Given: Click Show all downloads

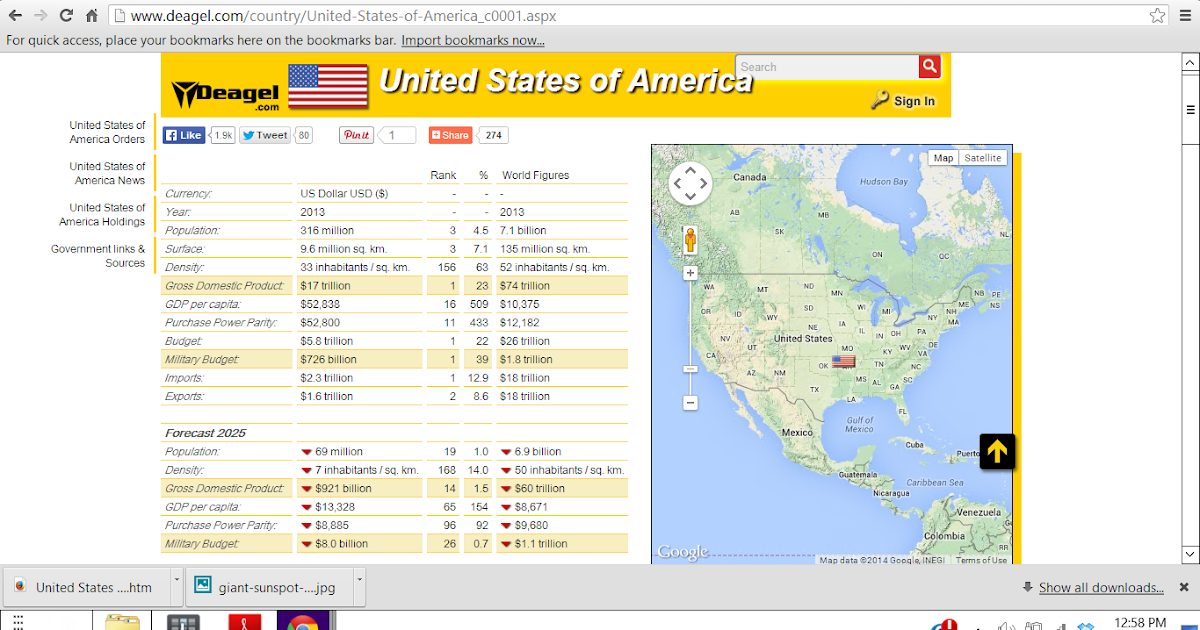Looking at the screenshot, I should point(1101,587).
